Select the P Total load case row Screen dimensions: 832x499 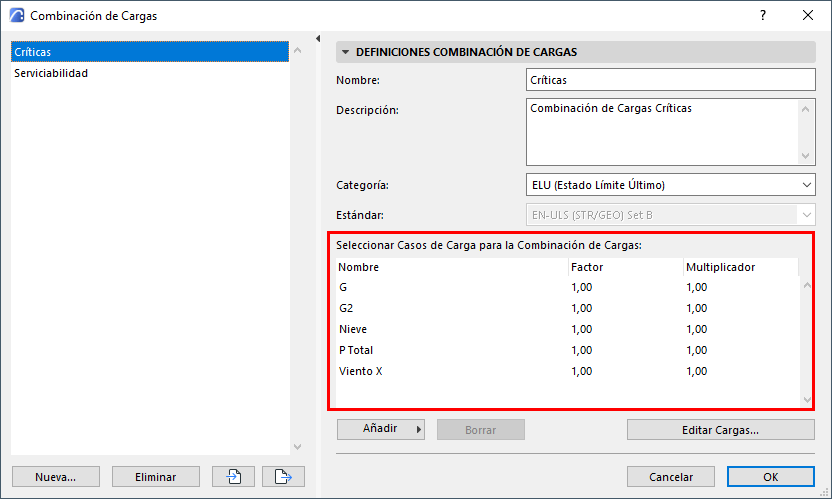pyautogui.click(x=567, y=350)
